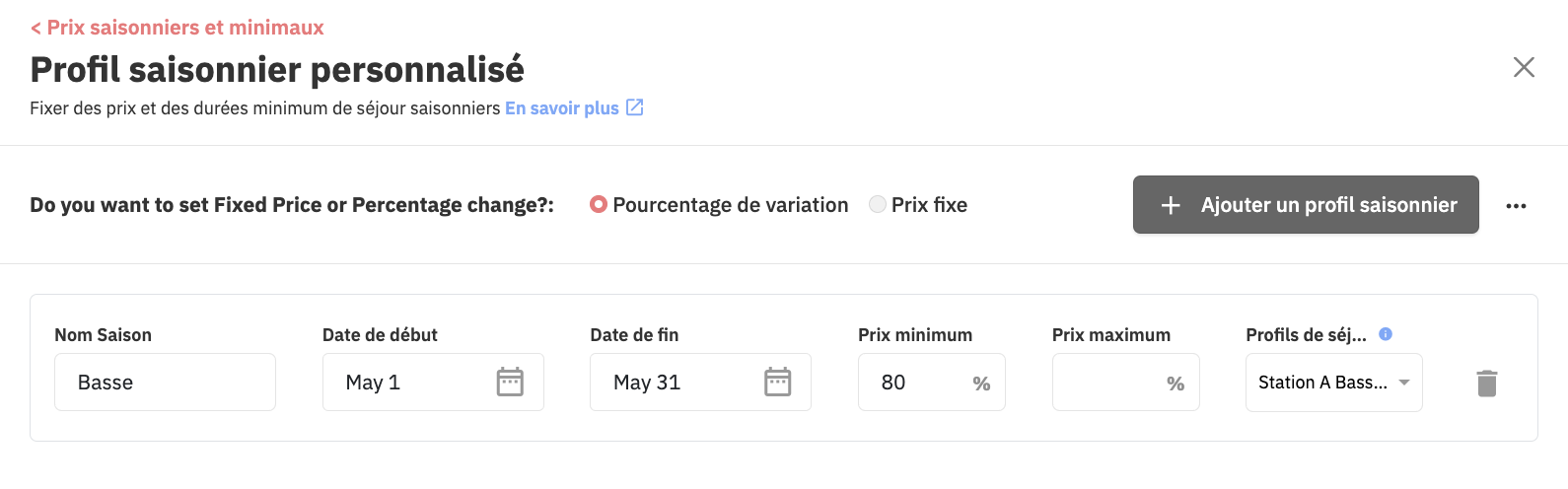Viewport: 1568px width, 489px height.
Task: Click the plus icon on Ajouter button
Action: pyautogui.click(x=1171, y=205)
